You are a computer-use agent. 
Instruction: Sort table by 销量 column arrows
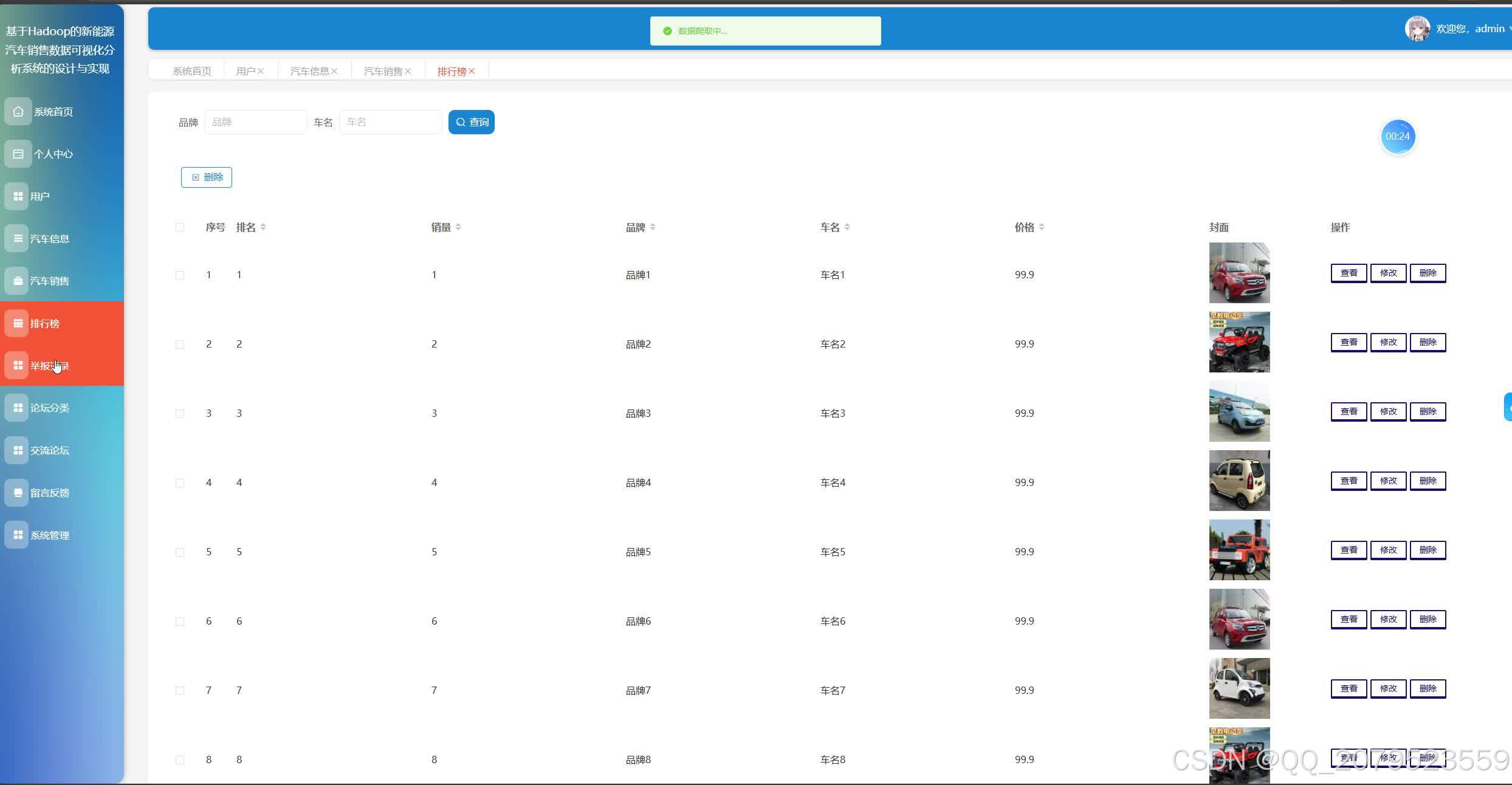[458, 227]
